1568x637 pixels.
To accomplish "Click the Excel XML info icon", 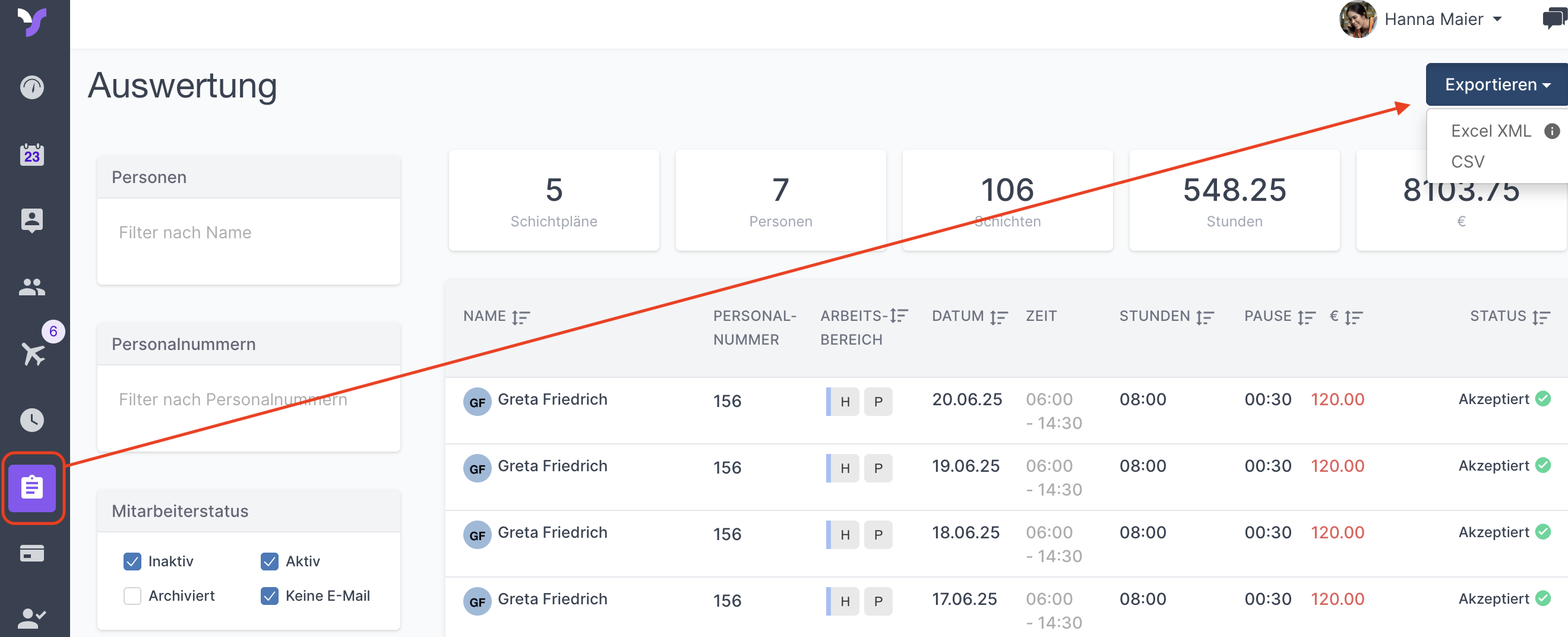I will (1551, 131).
